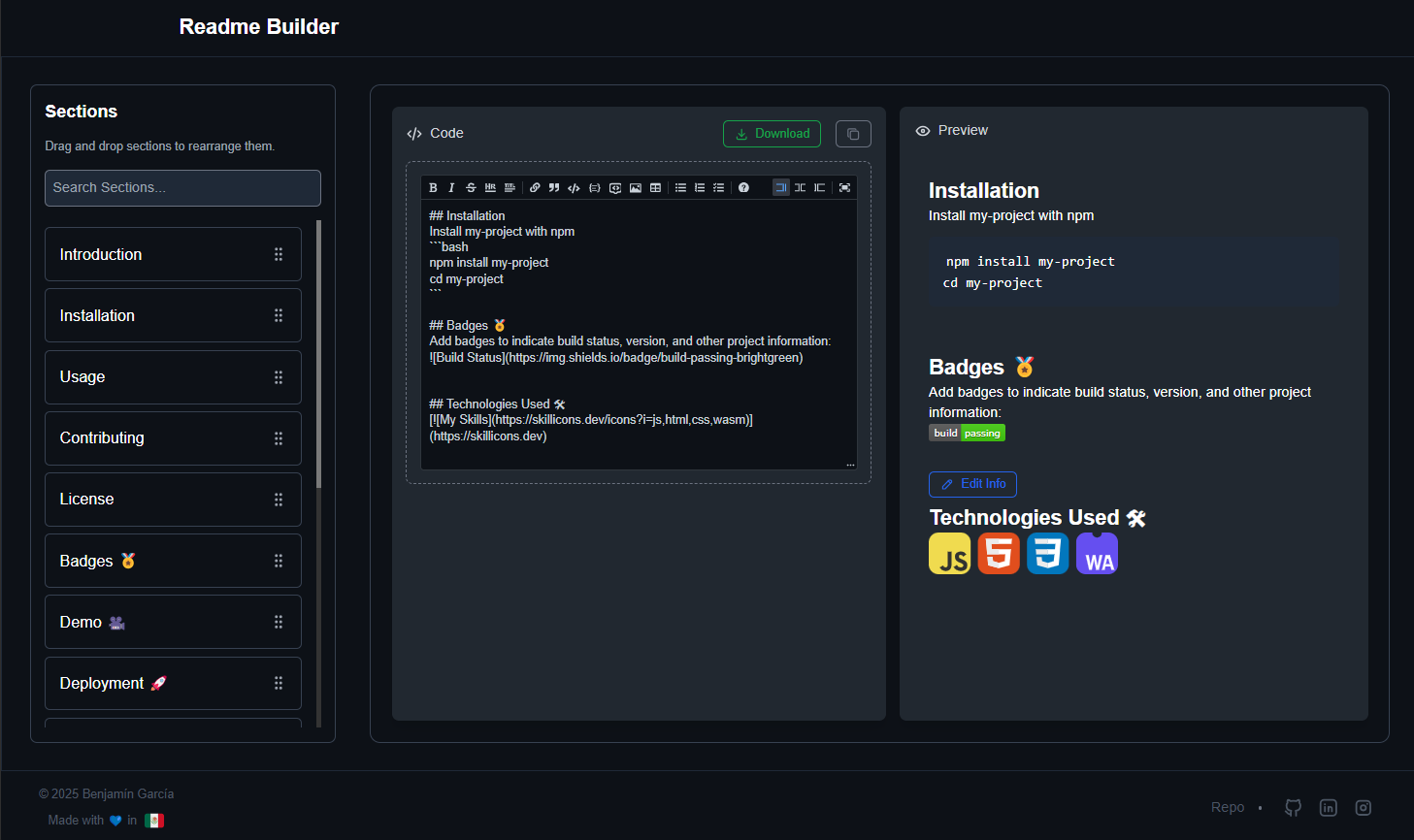The width and height of the screenshot is (1414, 840).
Task: Add an unordered bullet list
Action: pos(680,188)
